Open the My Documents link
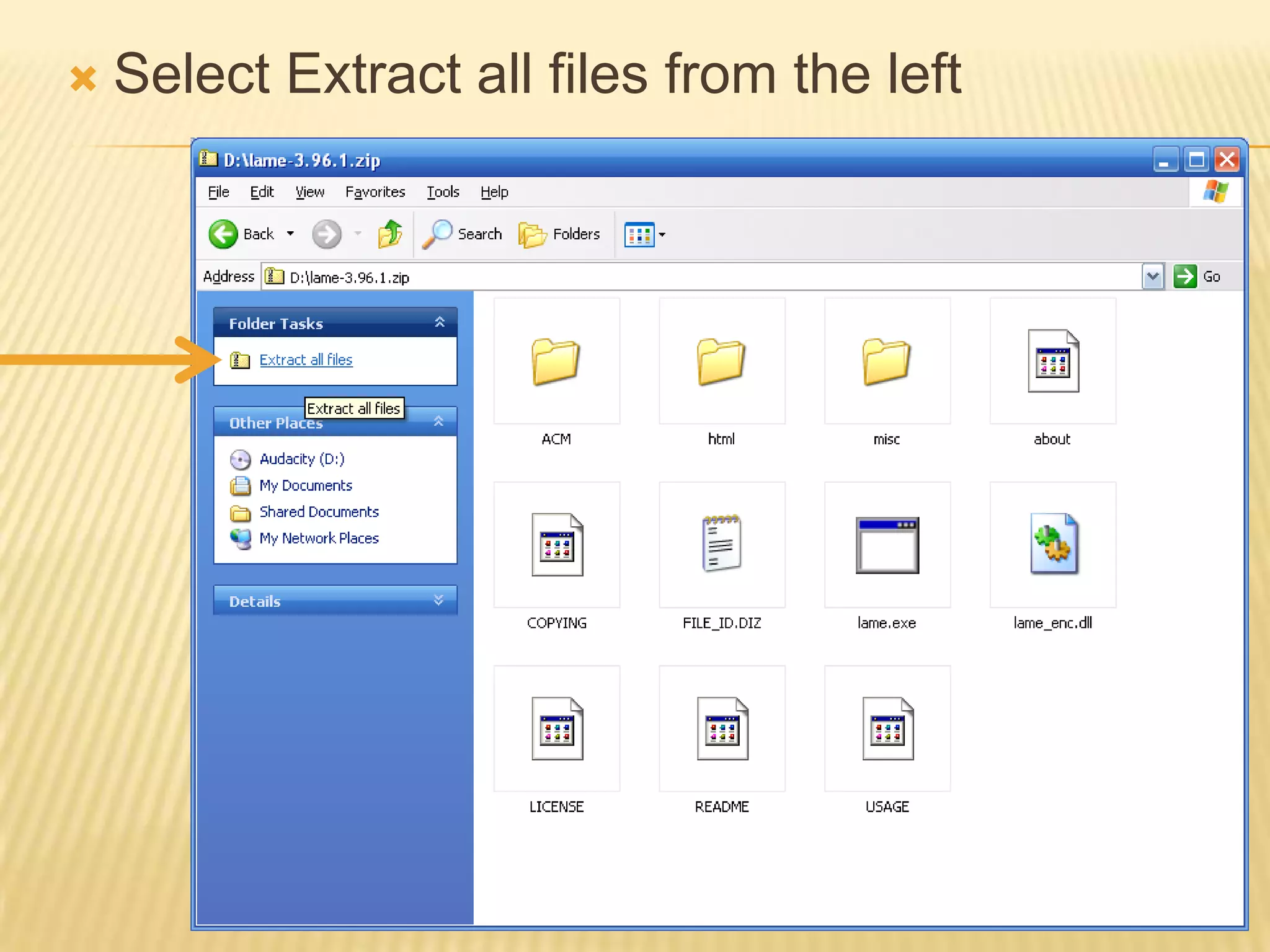The image size is (1270, 952). (306, 486)
